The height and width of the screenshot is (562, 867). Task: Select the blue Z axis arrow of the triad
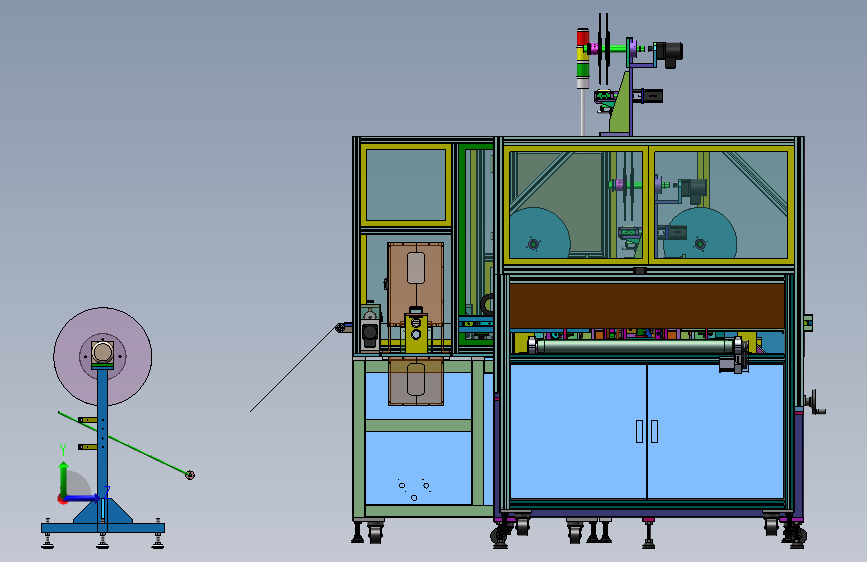pyautogui.click(x=83, y=498)
